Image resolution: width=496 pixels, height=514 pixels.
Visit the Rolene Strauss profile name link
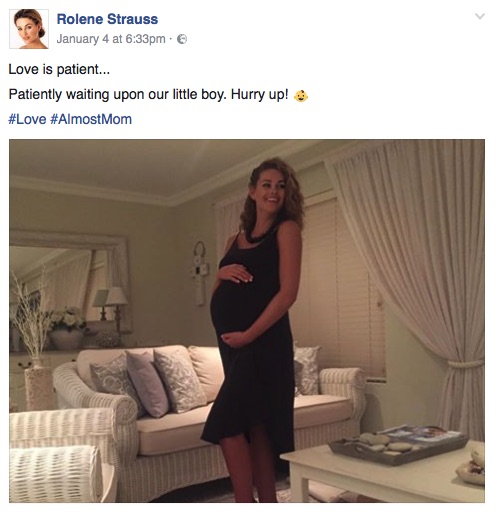point(107,19)
